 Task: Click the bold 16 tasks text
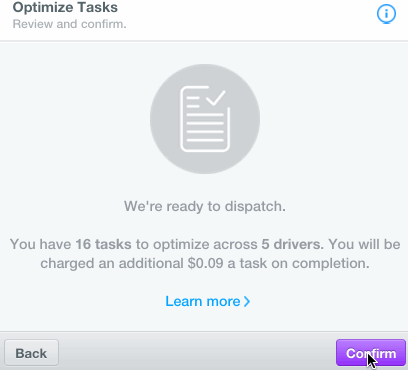tap(103, 244)
